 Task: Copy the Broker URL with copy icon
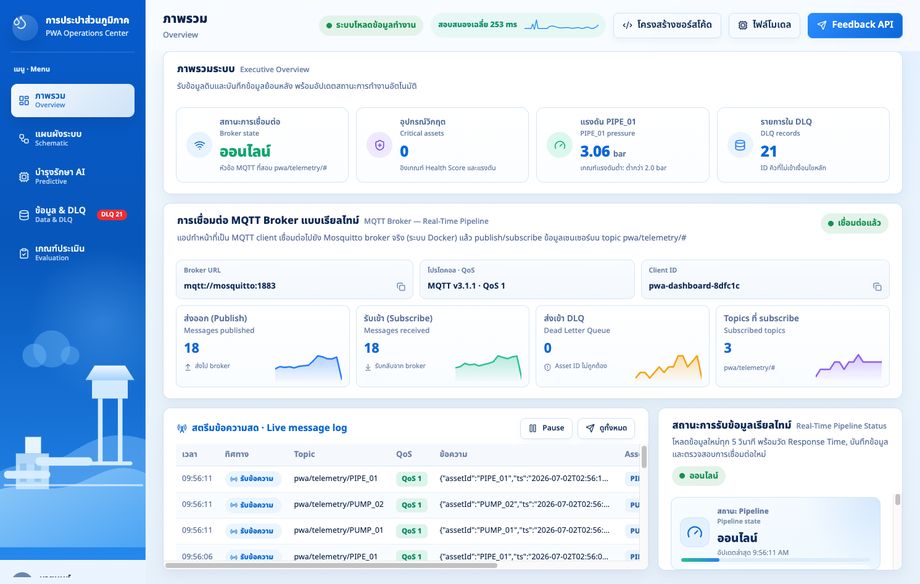pos(401,286)
